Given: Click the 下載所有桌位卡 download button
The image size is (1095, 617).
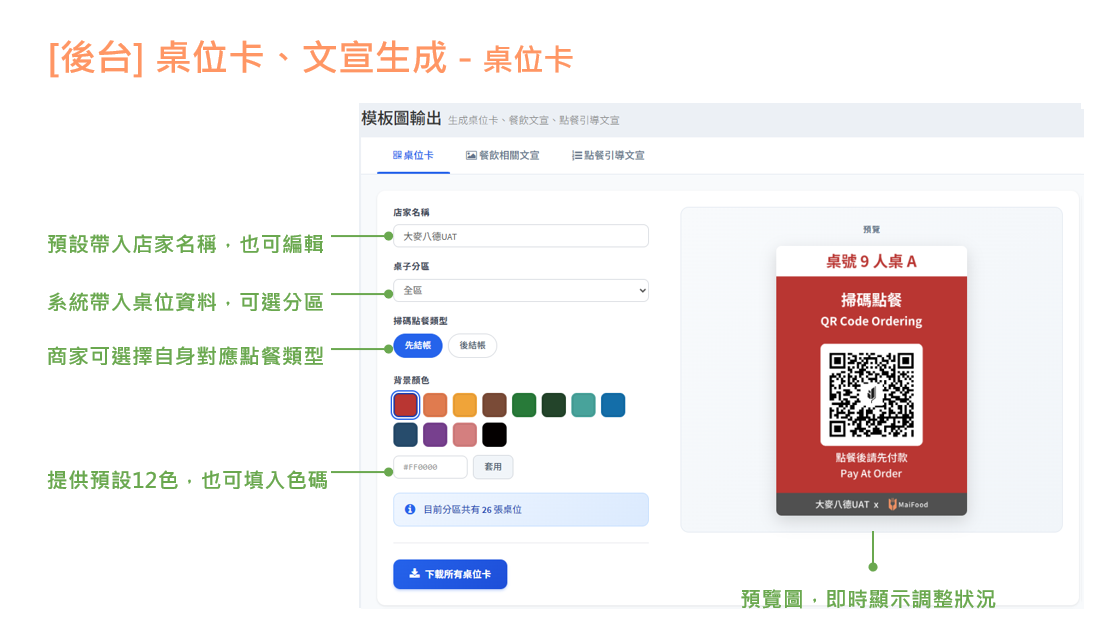Looking at the screenshot, I should 450,574.
